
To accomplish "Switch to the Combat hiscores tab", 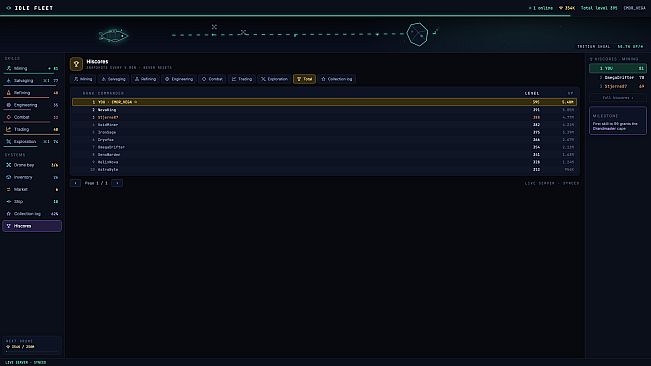I will tap(212, 79).
